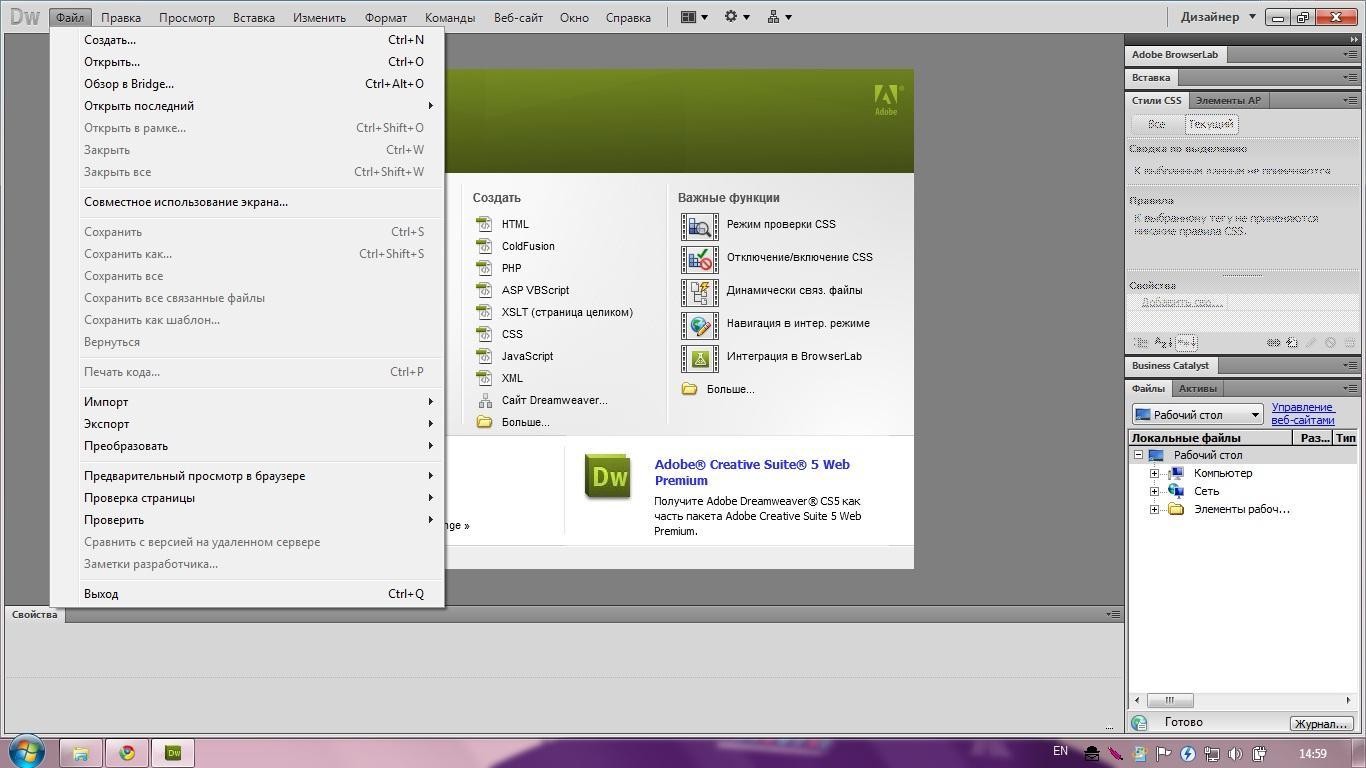Click the attach style sheet chain icon
The height and width of the screenshot is (768, 1366).
coord(1273,342)
